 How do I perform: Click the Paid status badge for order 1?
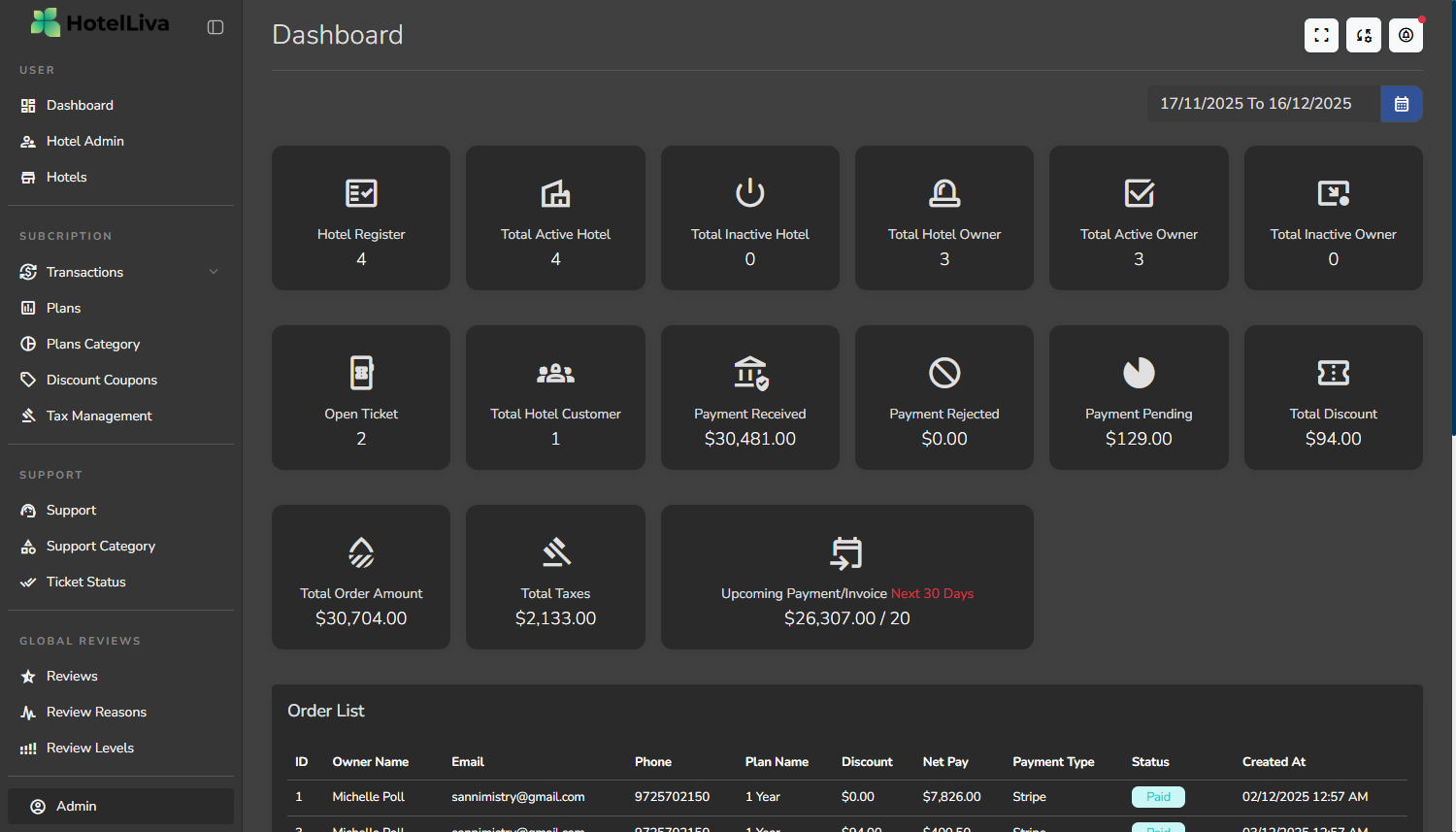coord(1158,797)
